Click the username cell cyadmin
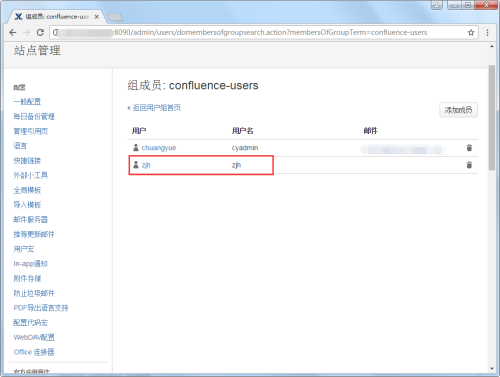The image size is (500, 377). 245,148
